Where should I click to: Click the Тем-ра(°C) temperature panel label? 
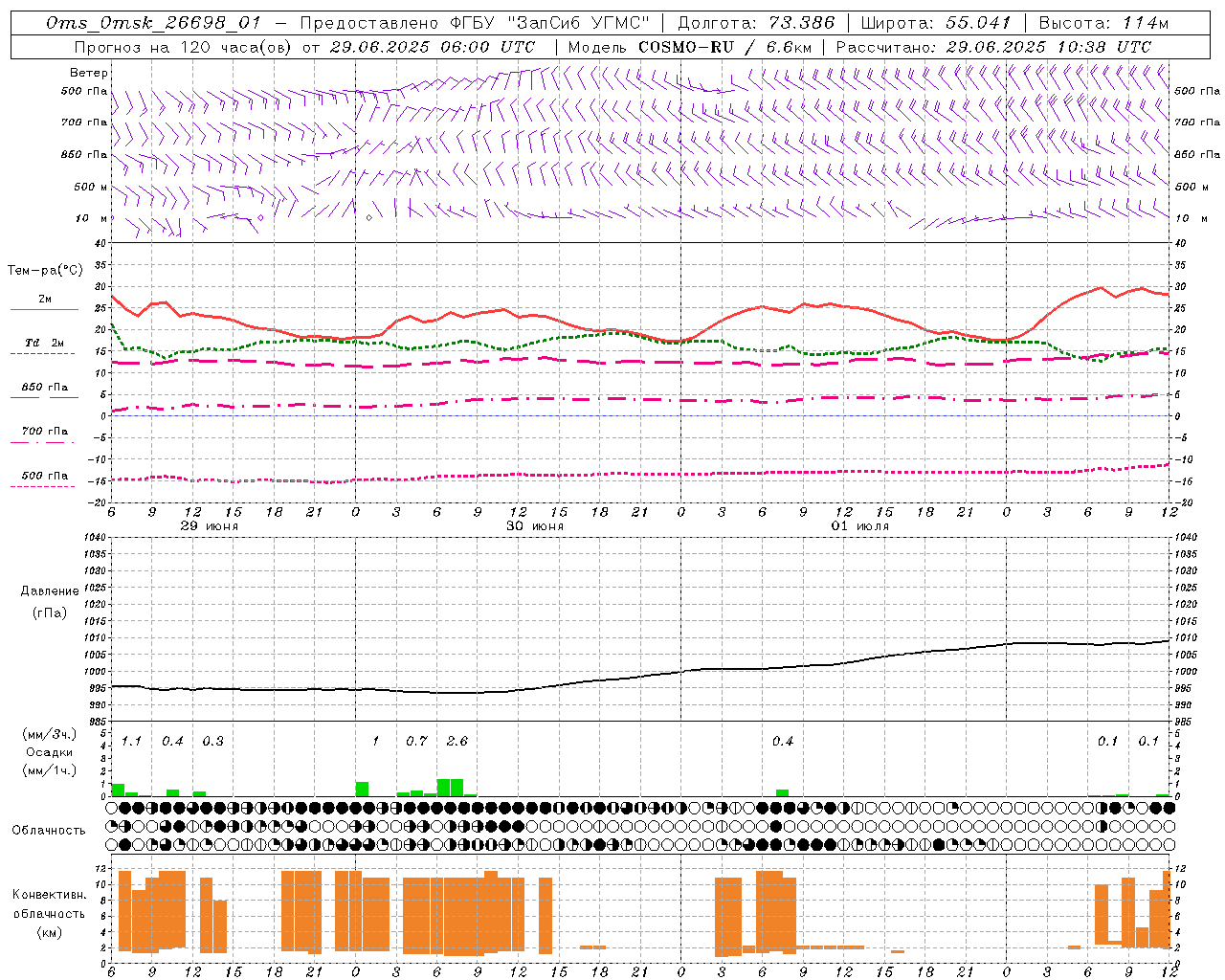[x=45, y=271]
